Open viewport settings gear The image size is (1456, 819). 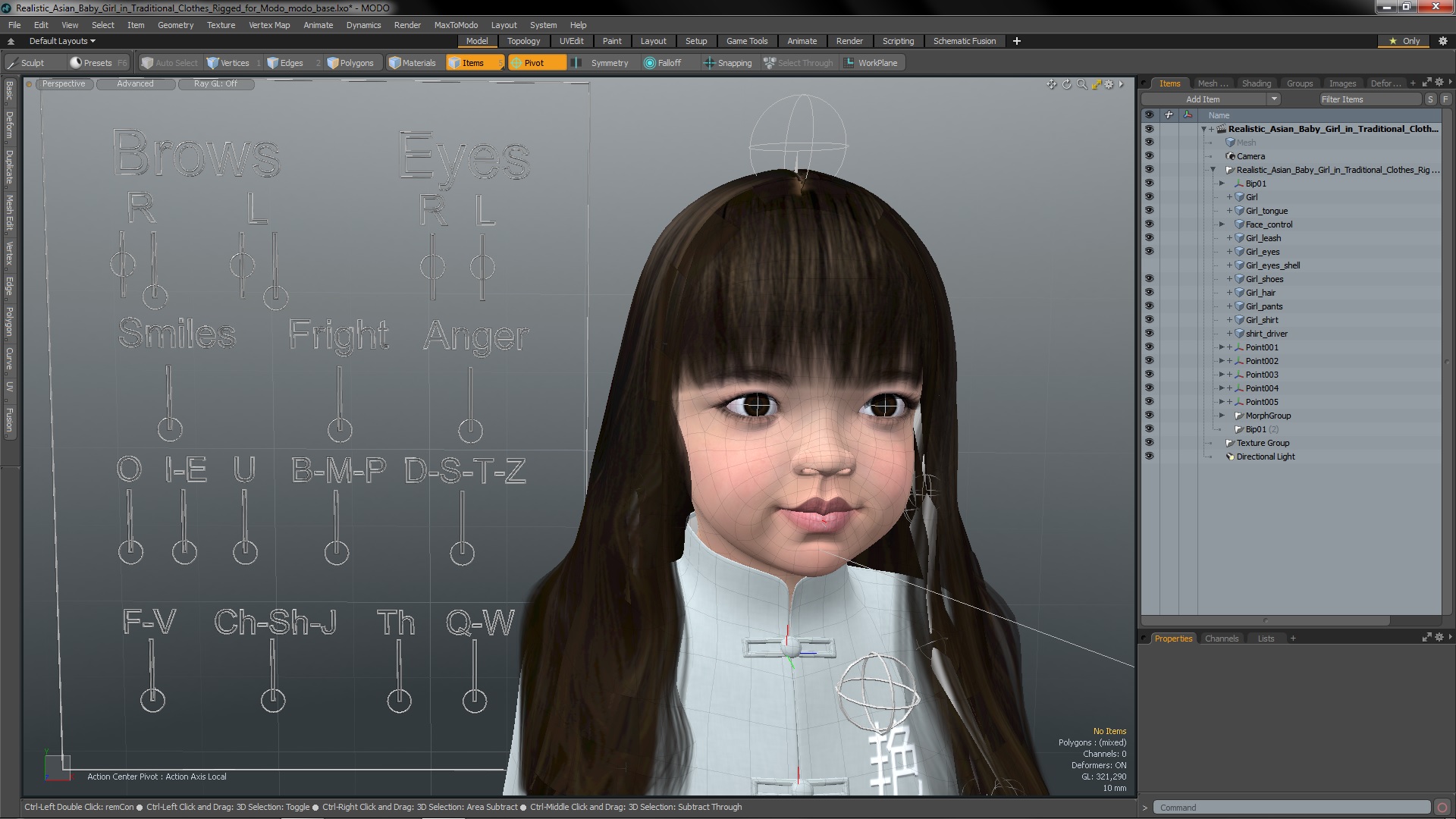coord(1109,84)
